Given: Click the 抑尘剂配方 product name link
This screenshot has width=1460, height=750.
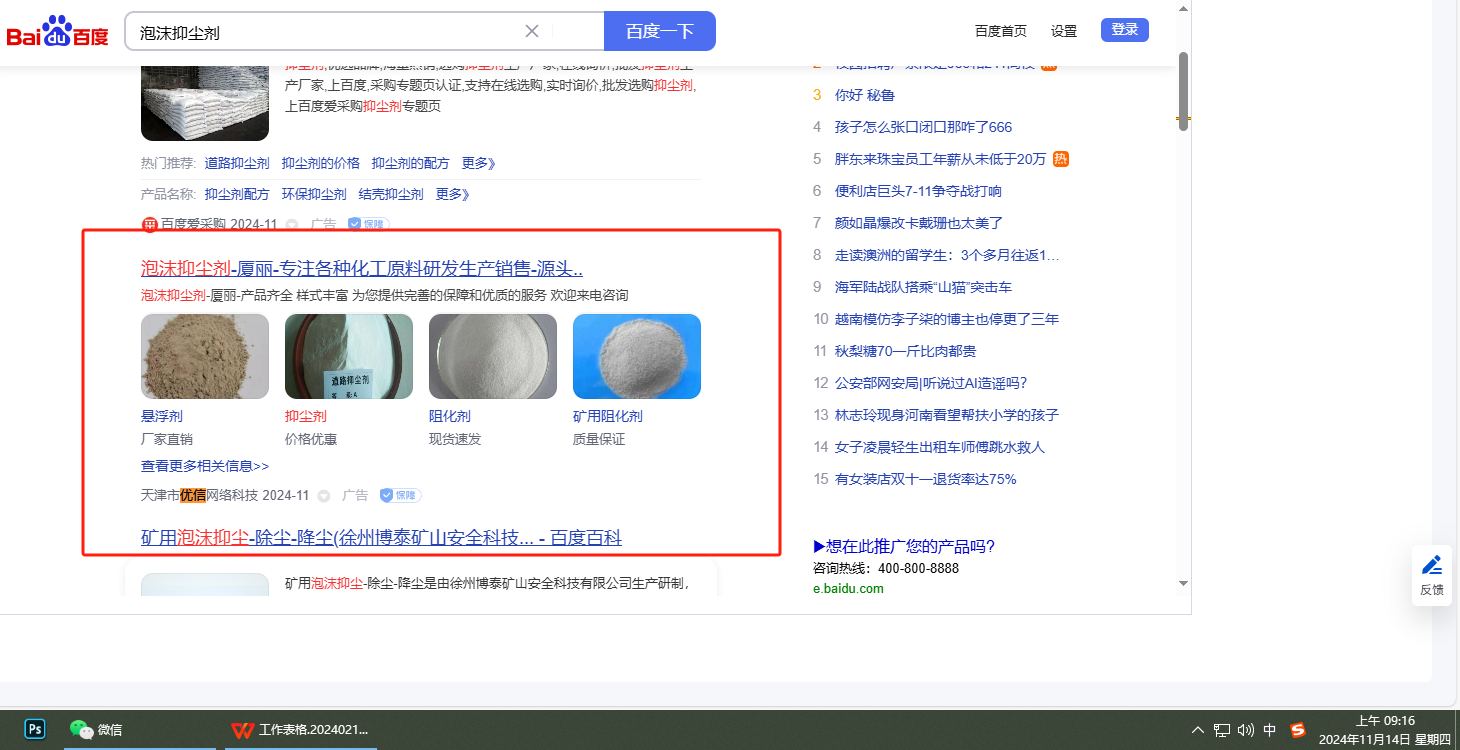Looking at the screenshot, I should [237, 194].
